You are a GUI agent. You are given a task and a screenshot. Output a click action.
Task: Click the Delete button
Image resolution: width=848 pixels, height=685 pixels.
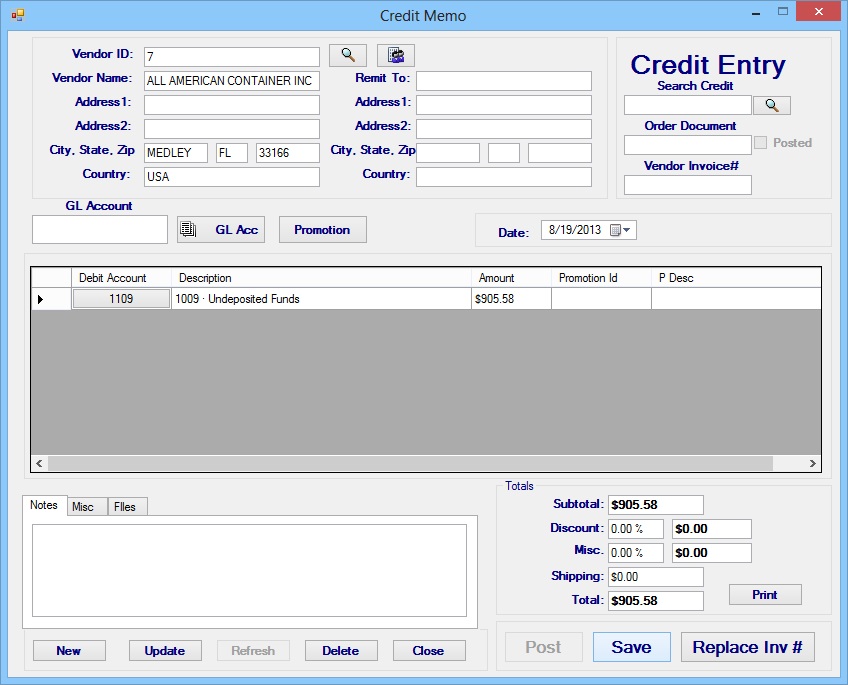tap(341, 650)
